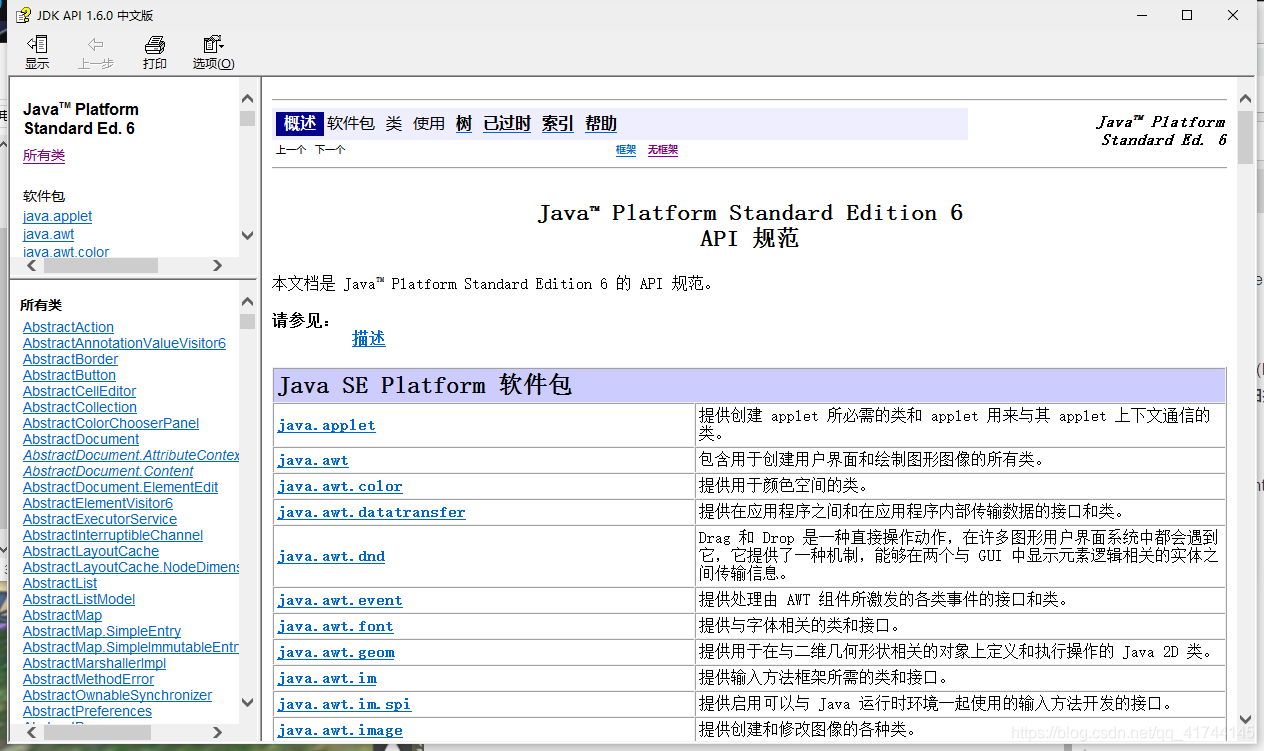Open the 选项(O) options icon
Viewport: 1264px width, 751px height.
tap(213, 45)
